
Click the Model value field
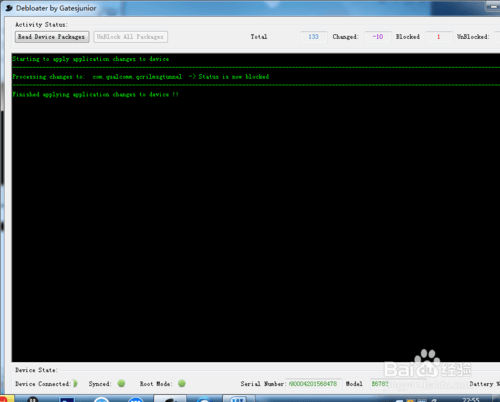[x=380, y=384]
